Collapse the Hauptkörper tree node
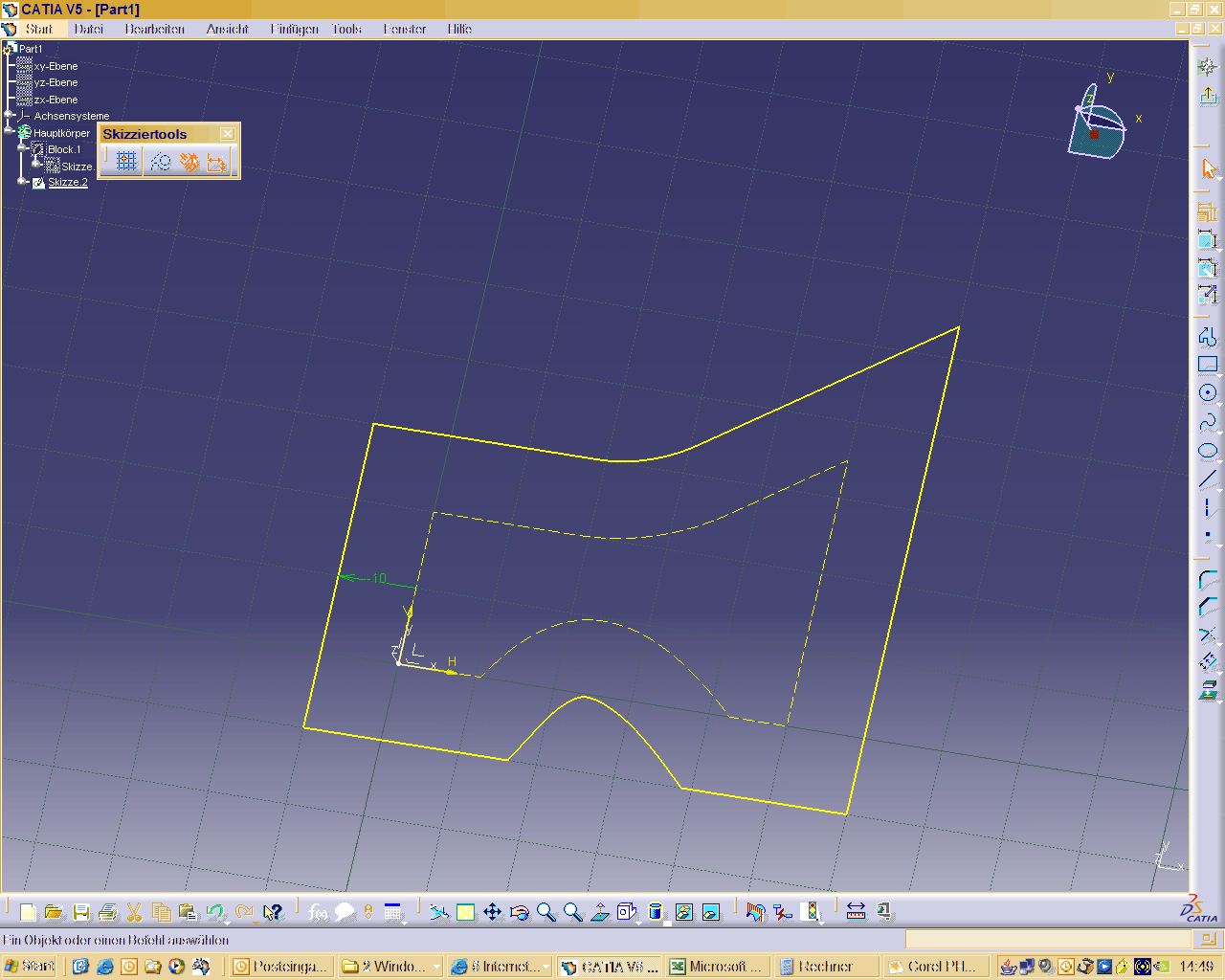 pyautogui.click(x=10, y=131)
